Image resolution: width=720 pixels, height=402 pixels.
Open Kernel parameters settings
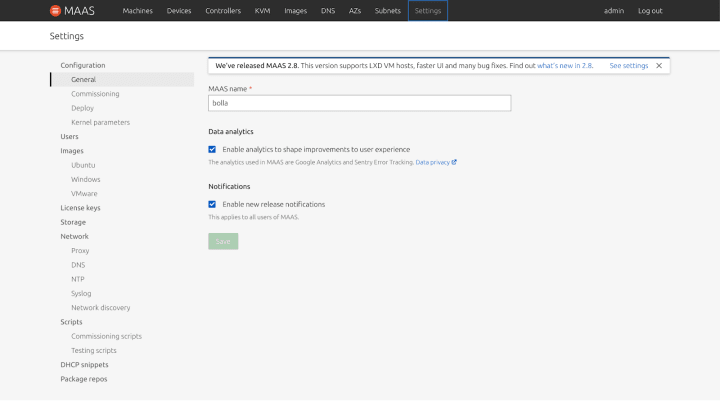pyautogui.click(x=101, y=122)
